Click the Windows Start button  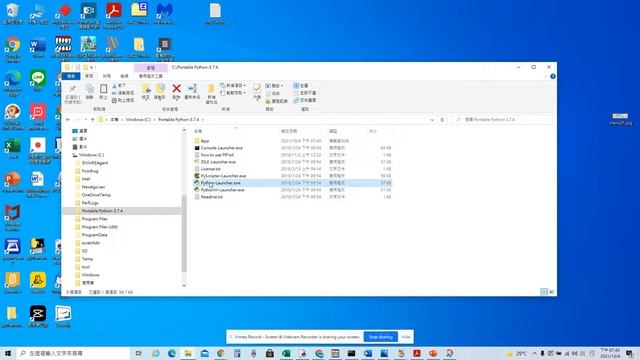pos(8,353)
